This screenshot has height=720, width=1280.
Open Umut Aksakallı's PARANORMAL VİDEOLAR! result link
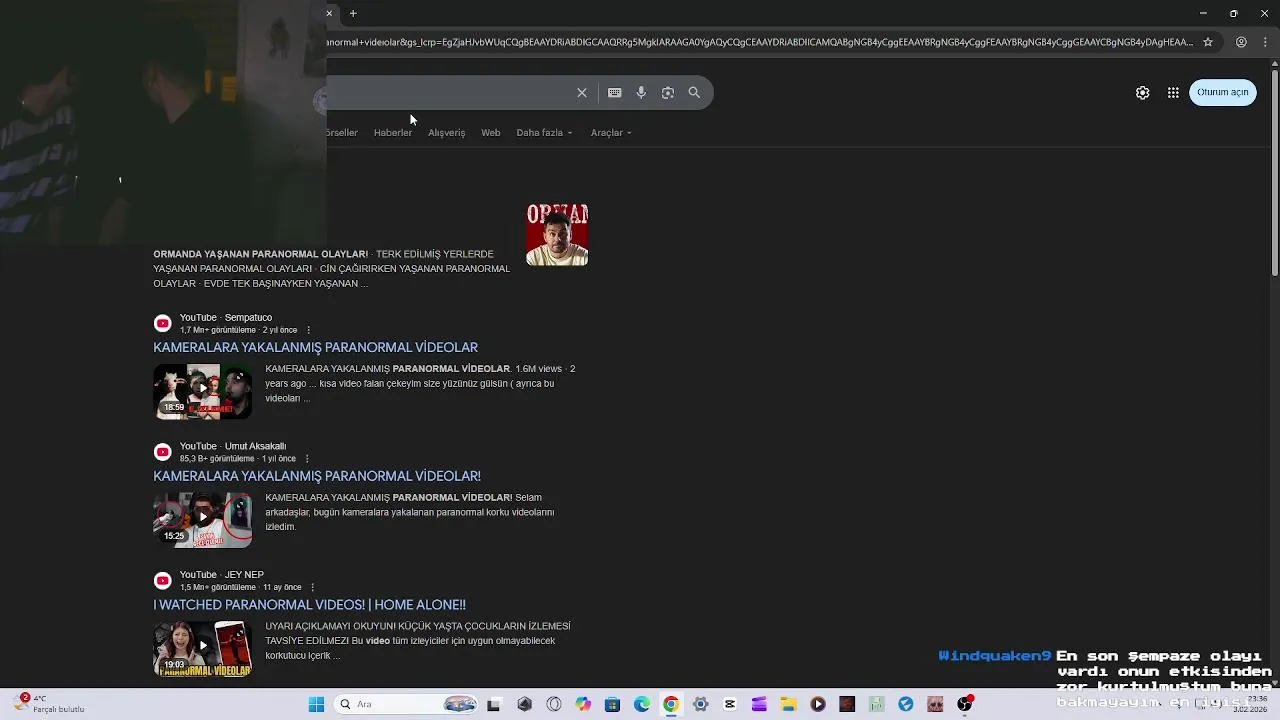point(317,476)
